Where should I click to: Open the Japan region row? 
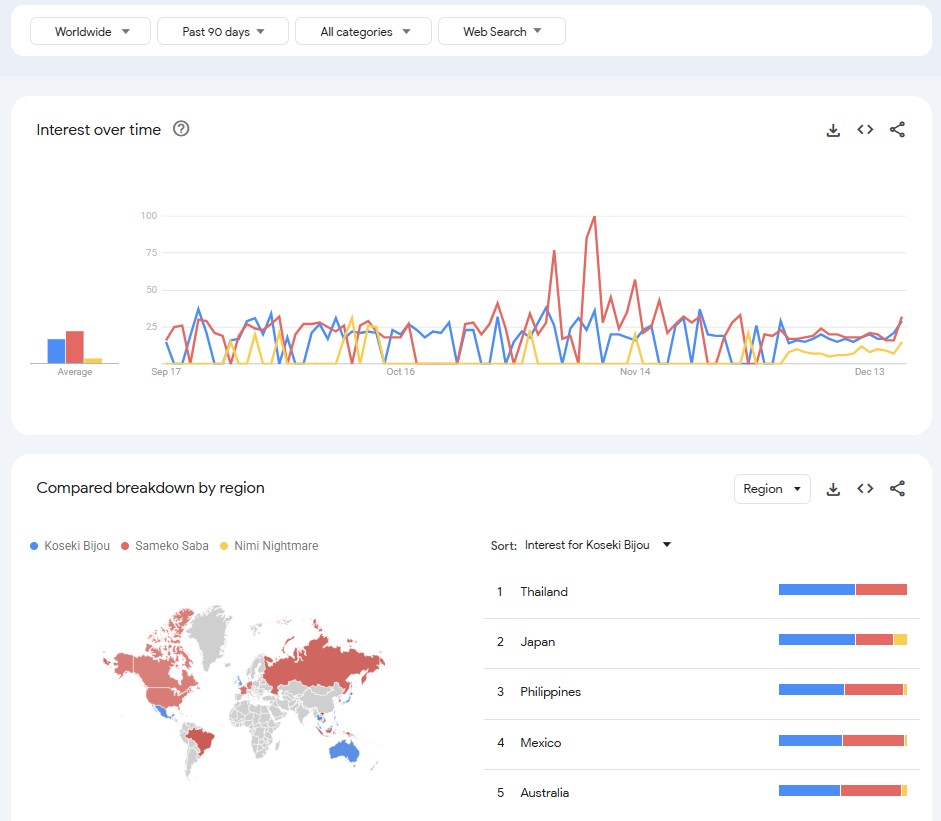(x=702, y=642)
